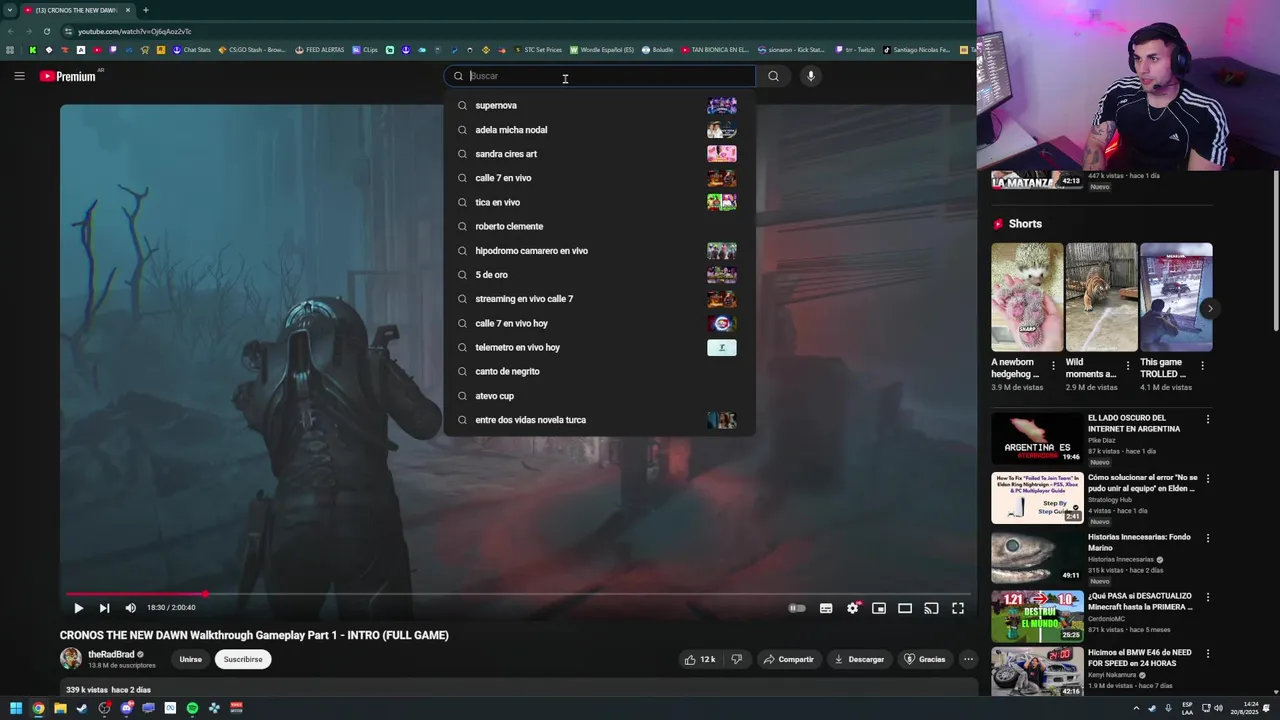Click the Suscribirse button
1280x720 pixels.
243,659
